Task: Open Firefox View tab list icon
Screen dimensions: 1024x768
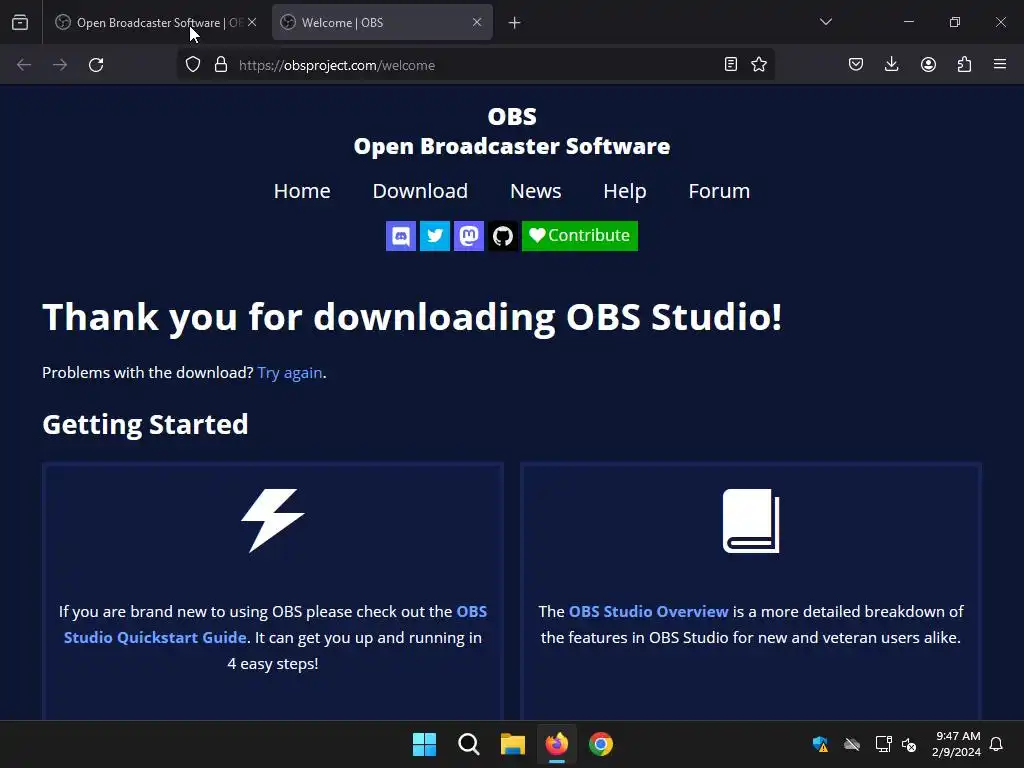Action: [20, 23]
